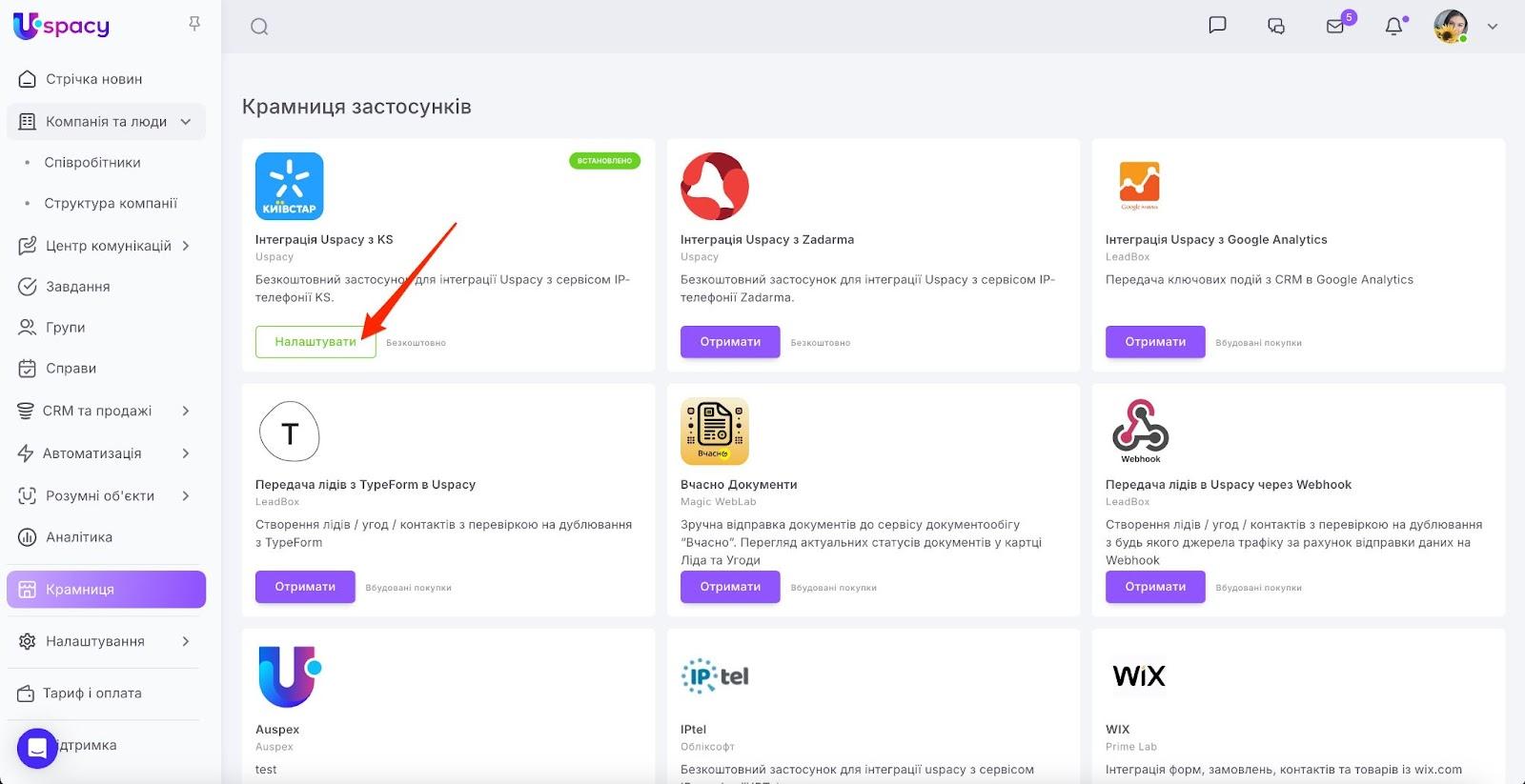The height and width of the screenshot is (784, 1525).
Task: Go to Стрічка новин
Action: click(x=93, y=79)
